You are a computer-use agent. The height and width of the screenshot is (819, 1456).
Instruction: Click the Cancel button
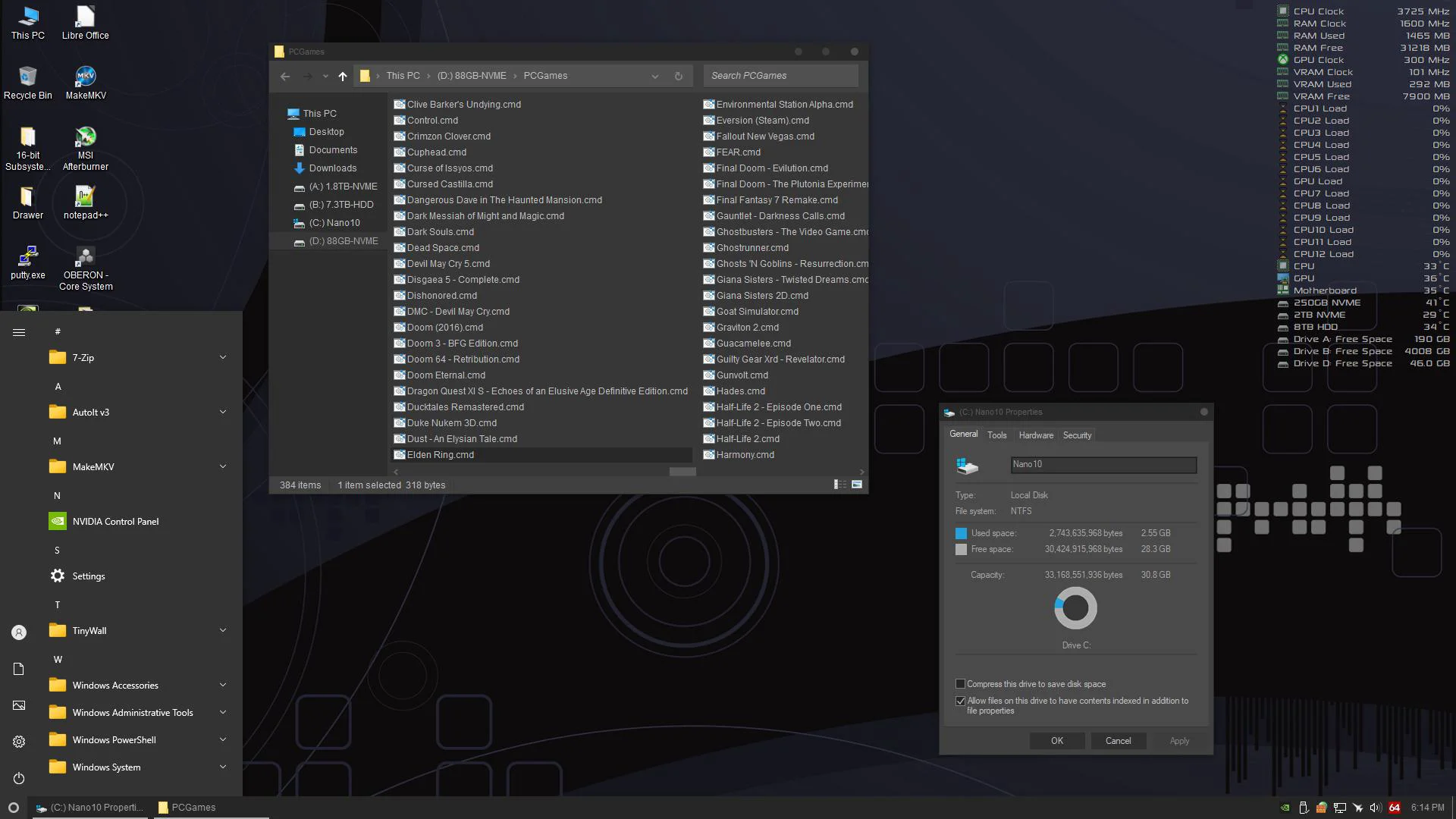[x=1118, y=741]
